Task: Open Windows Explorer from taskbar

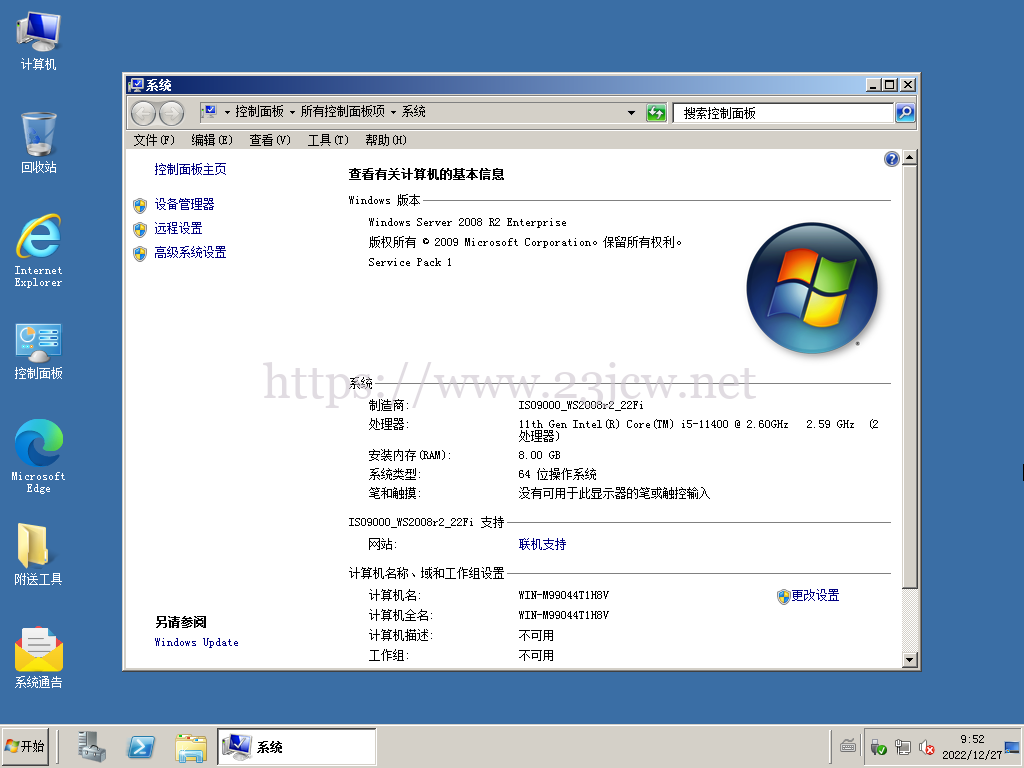Action: pyautogui.click(x=191, y=747)
